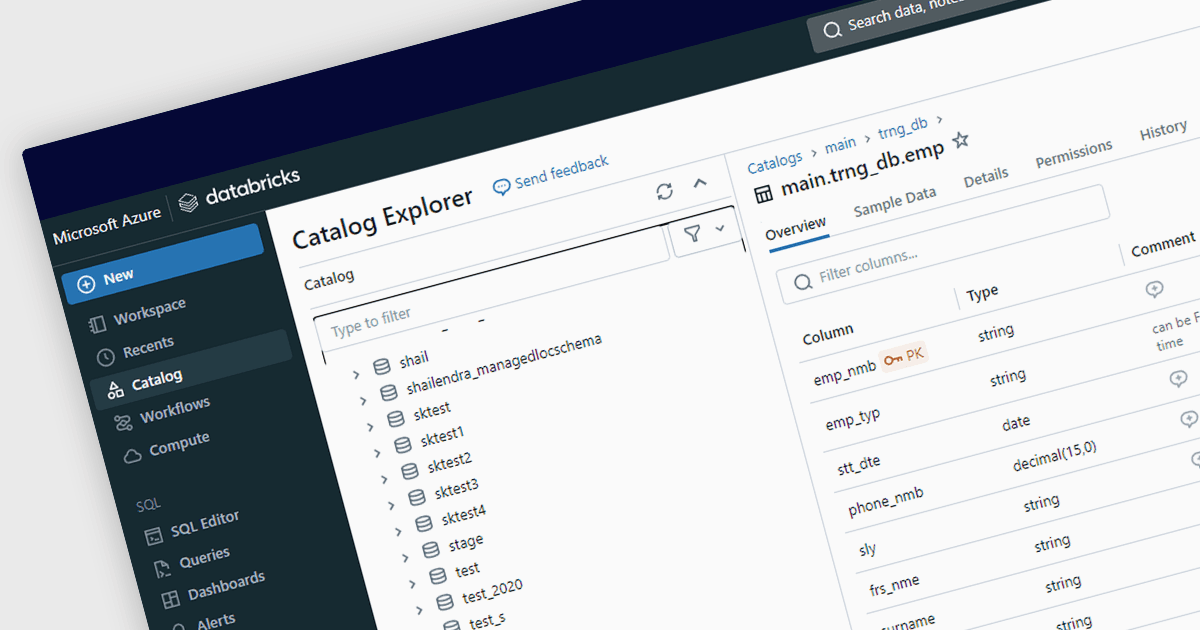Switch to the Sample Data tab

[895, 203]
